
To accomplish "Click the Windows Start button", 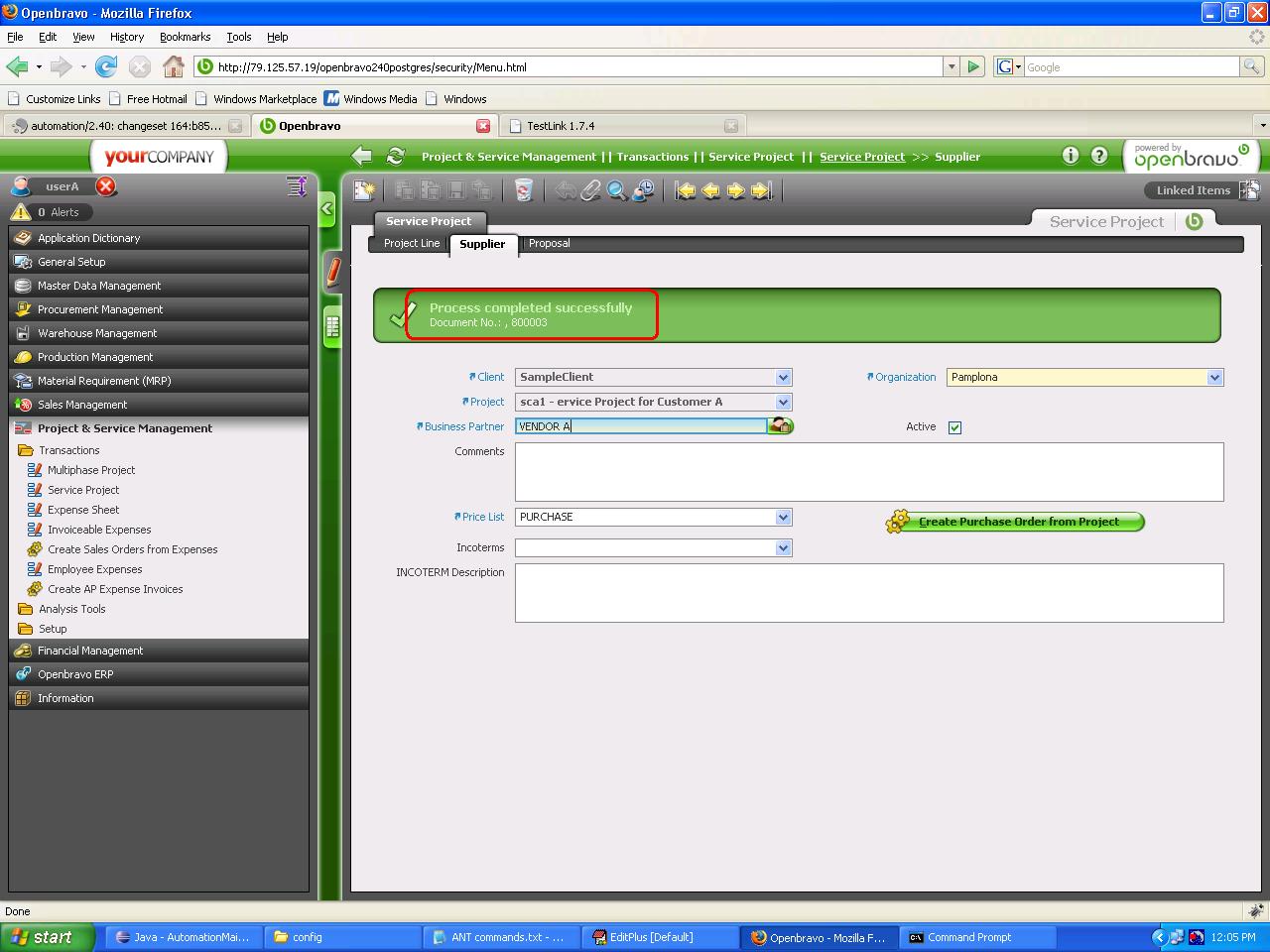I will [x=48, y=937].
